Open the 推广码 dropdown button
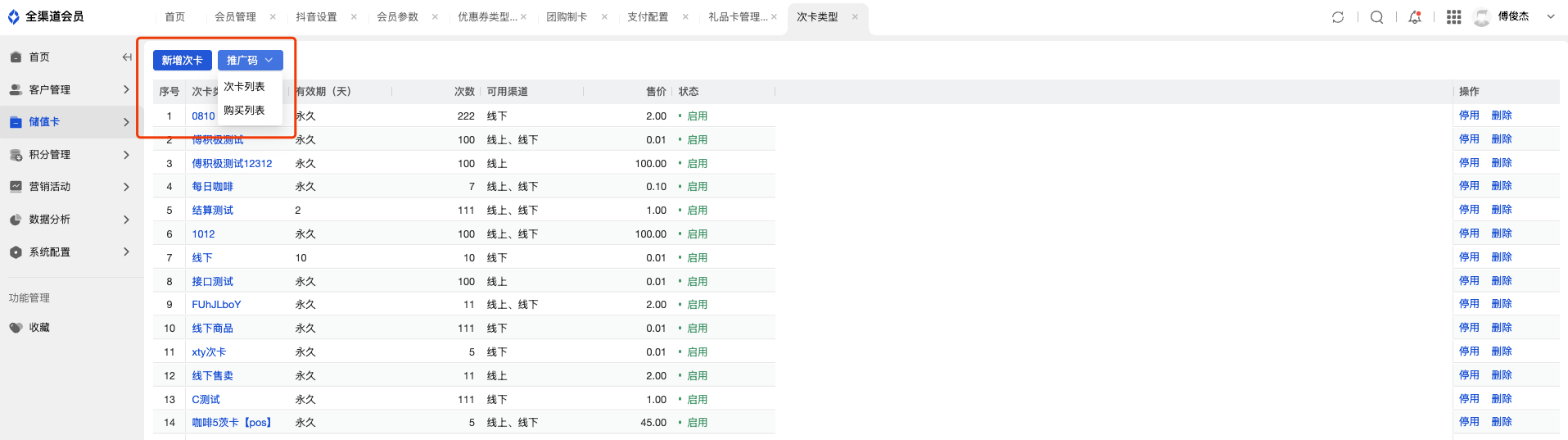1568x440 pixels. (251, 61)
